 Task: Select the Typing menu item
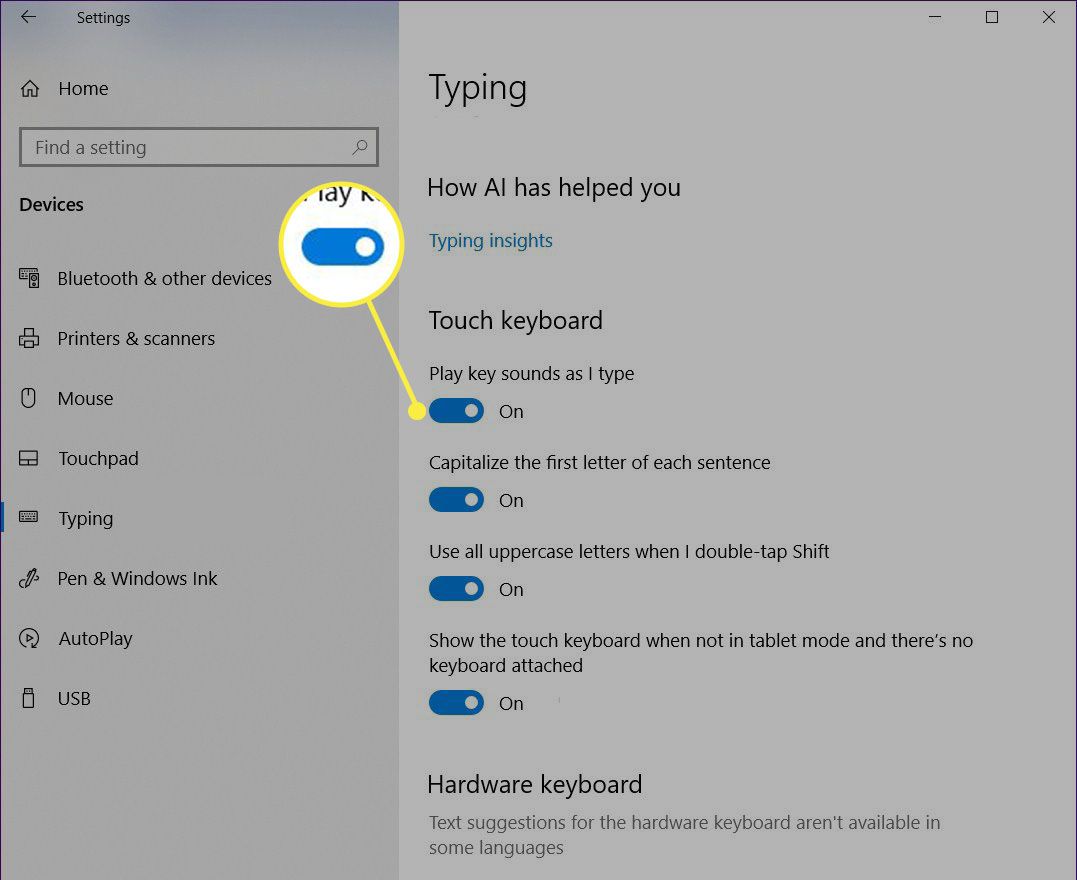pos(86,518)
